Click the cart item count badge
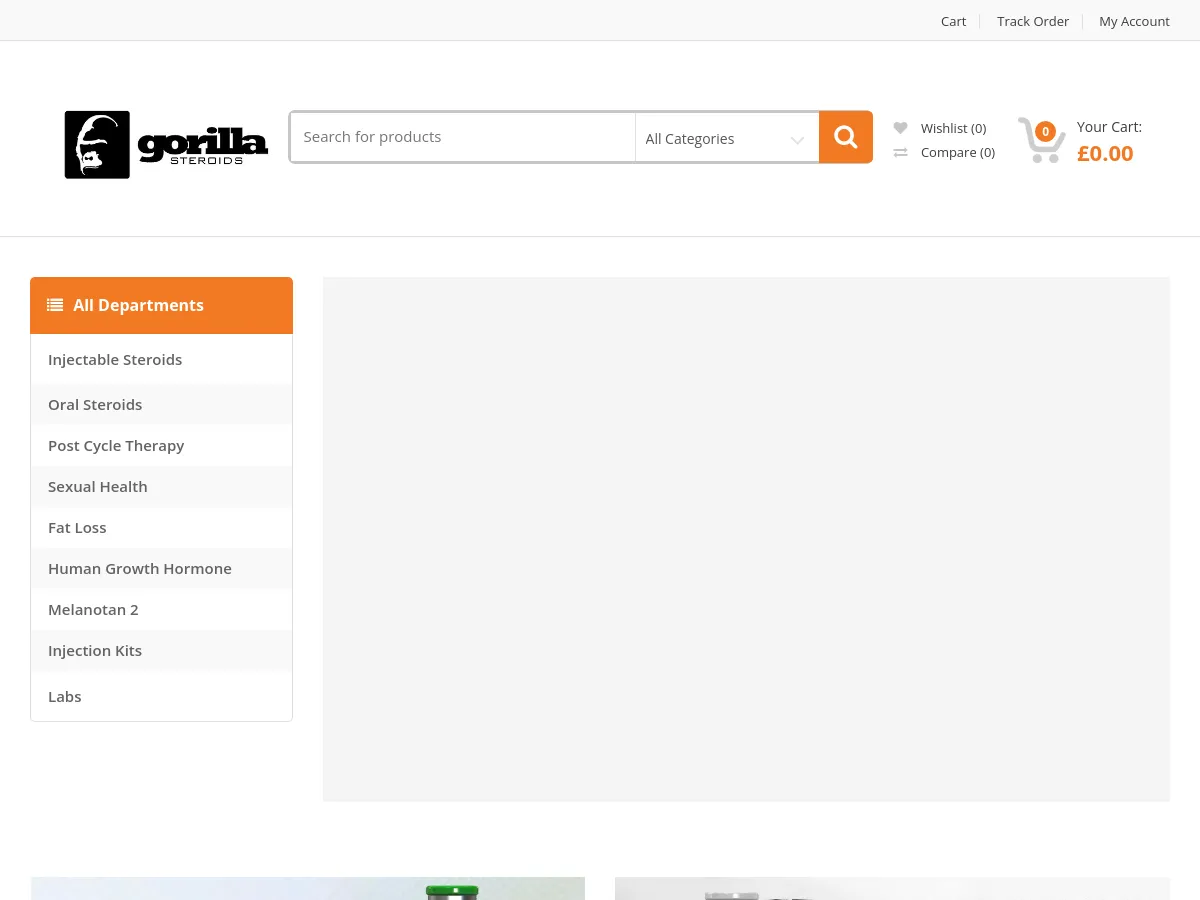 (1045, 131)
